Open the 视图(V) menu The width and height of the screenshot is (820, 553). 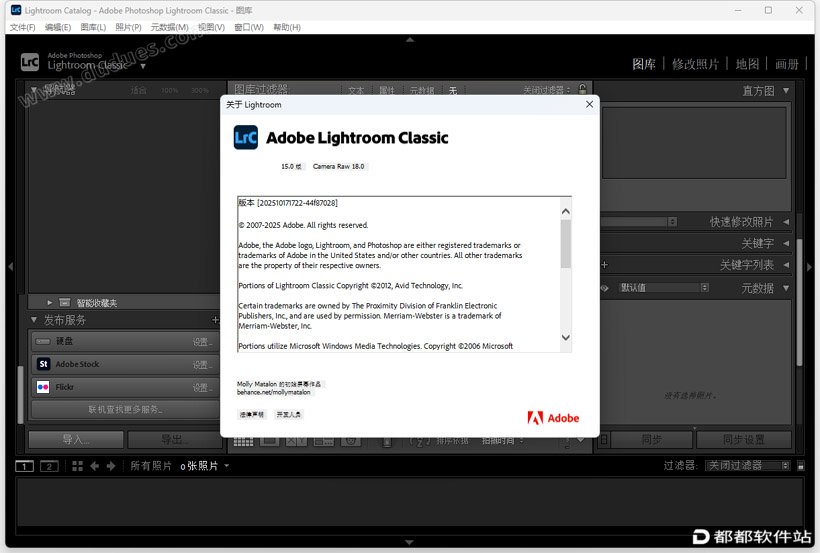pyautogui.click(x=211, y=27)
